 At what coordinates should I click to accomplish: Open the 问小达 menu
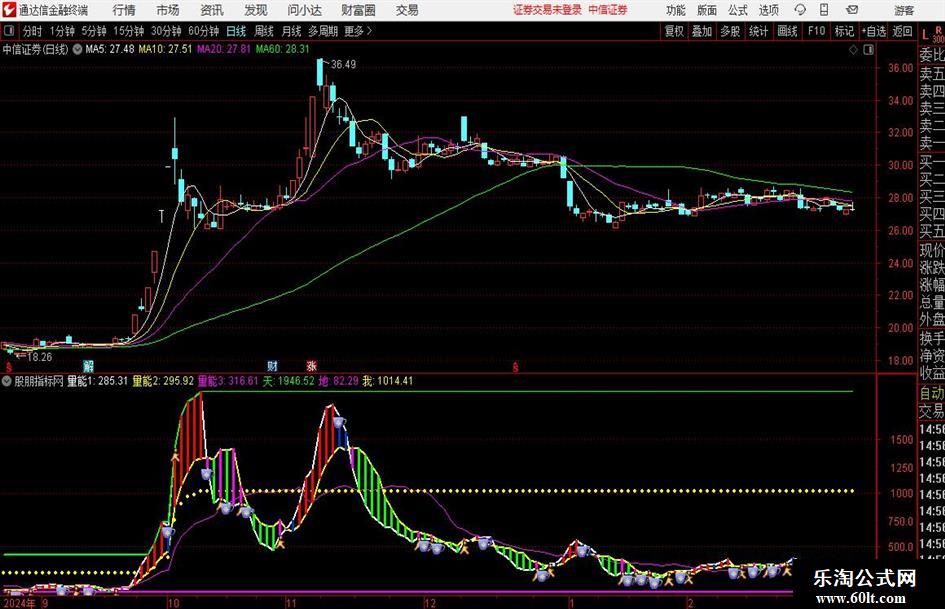[x=304, y=10]
